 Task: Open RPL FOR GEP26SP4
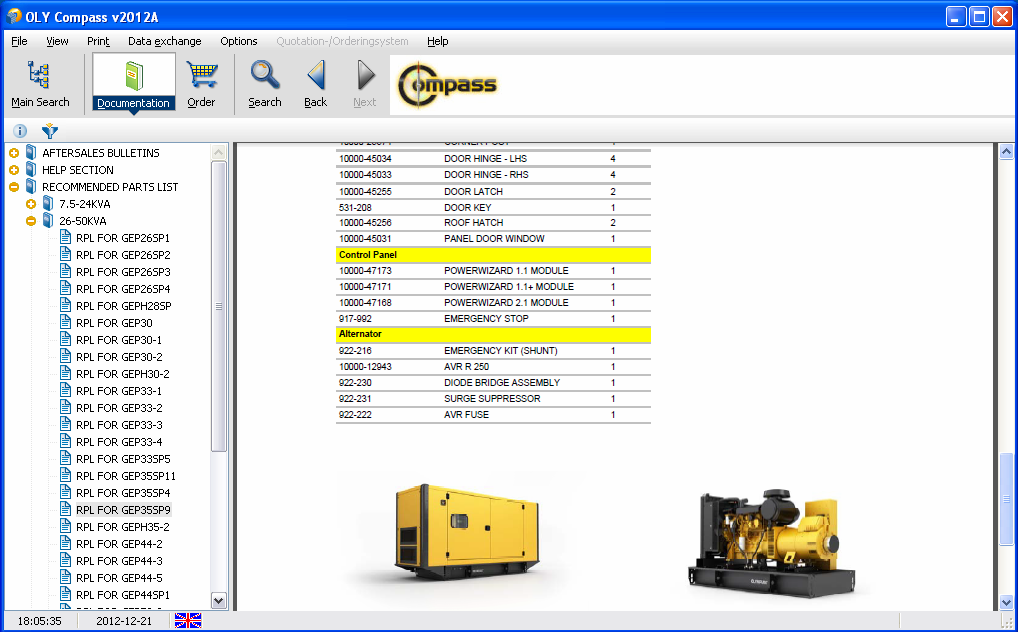123,288
